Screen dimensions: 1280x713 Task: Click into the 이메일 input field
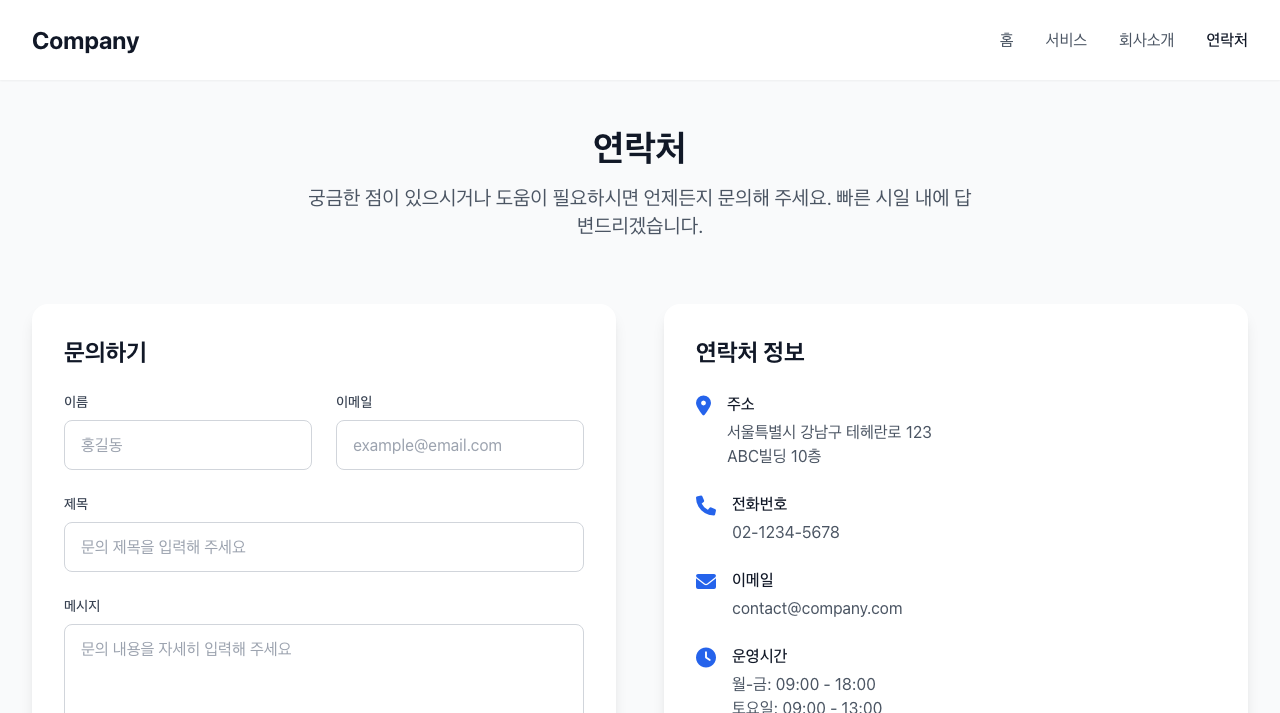point(460,445)
